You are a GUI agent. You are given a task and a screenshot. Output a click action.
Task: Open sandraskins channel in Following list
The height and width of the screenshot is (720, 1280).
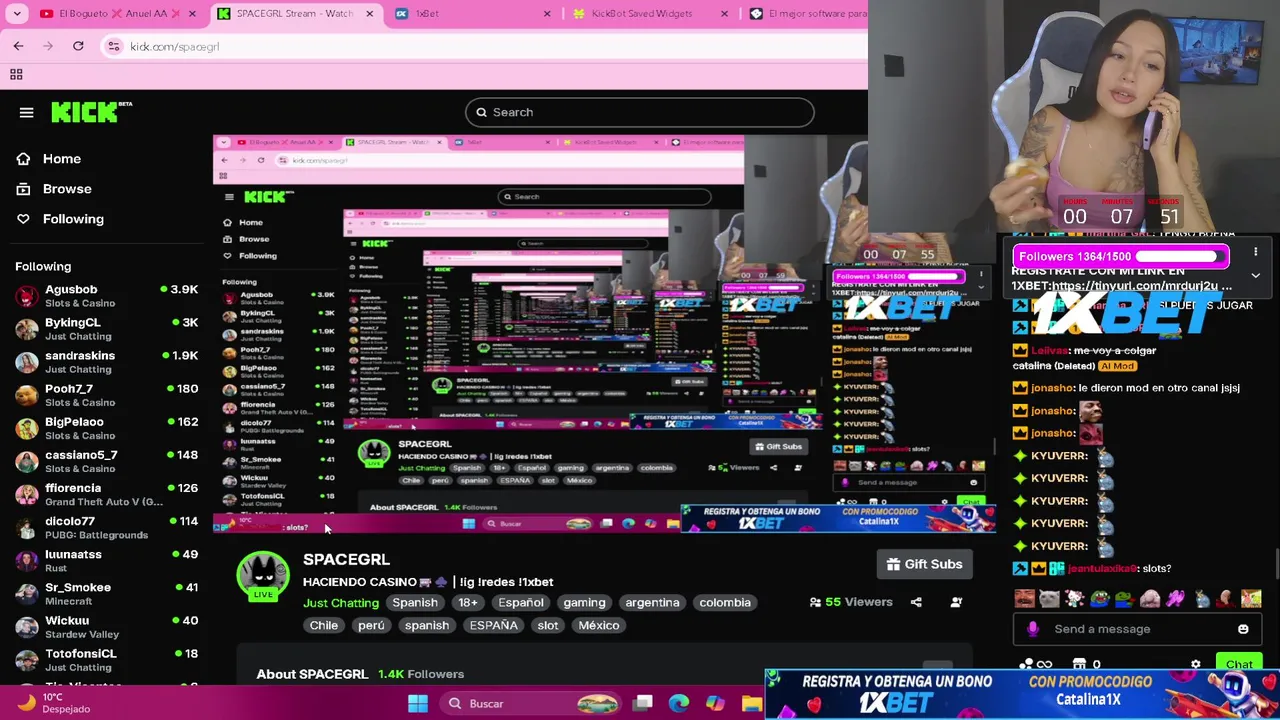coord(107,362)
